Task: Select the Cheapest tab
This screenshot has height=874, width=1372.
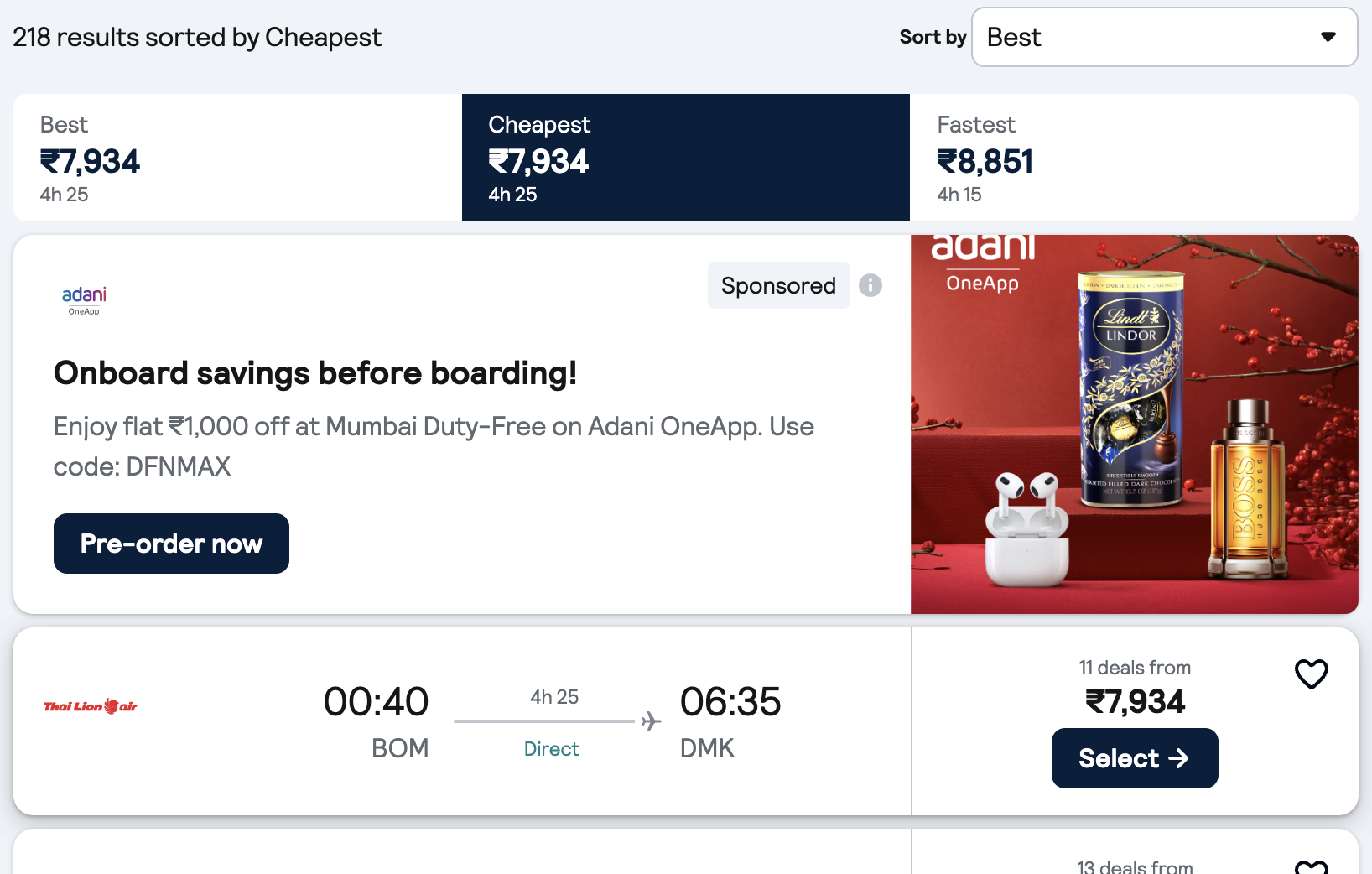Action: (685, 158)
